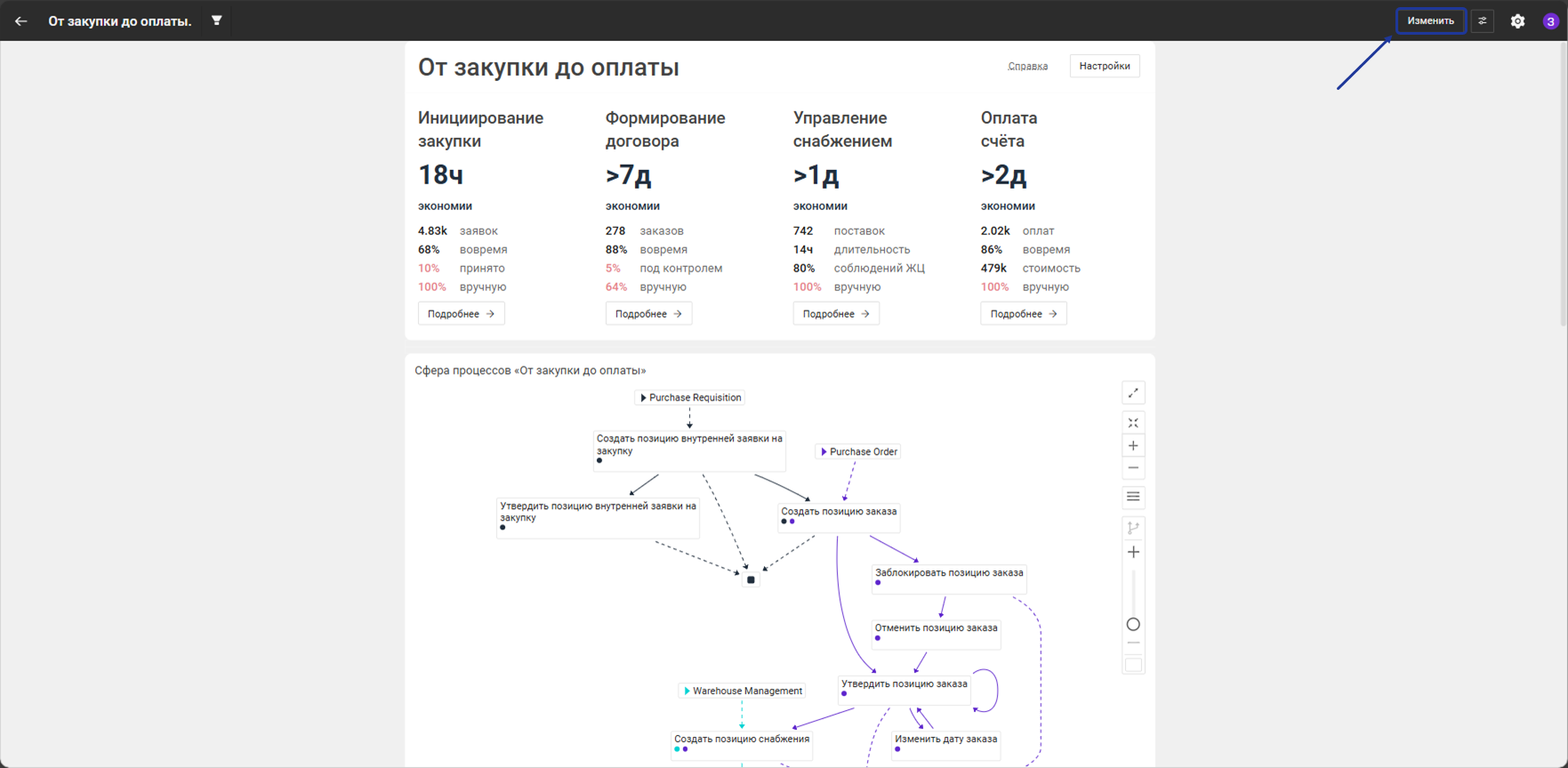The image size is (1568, 768).
Task: Click the >2д savings value
Action: (1004, 175)
